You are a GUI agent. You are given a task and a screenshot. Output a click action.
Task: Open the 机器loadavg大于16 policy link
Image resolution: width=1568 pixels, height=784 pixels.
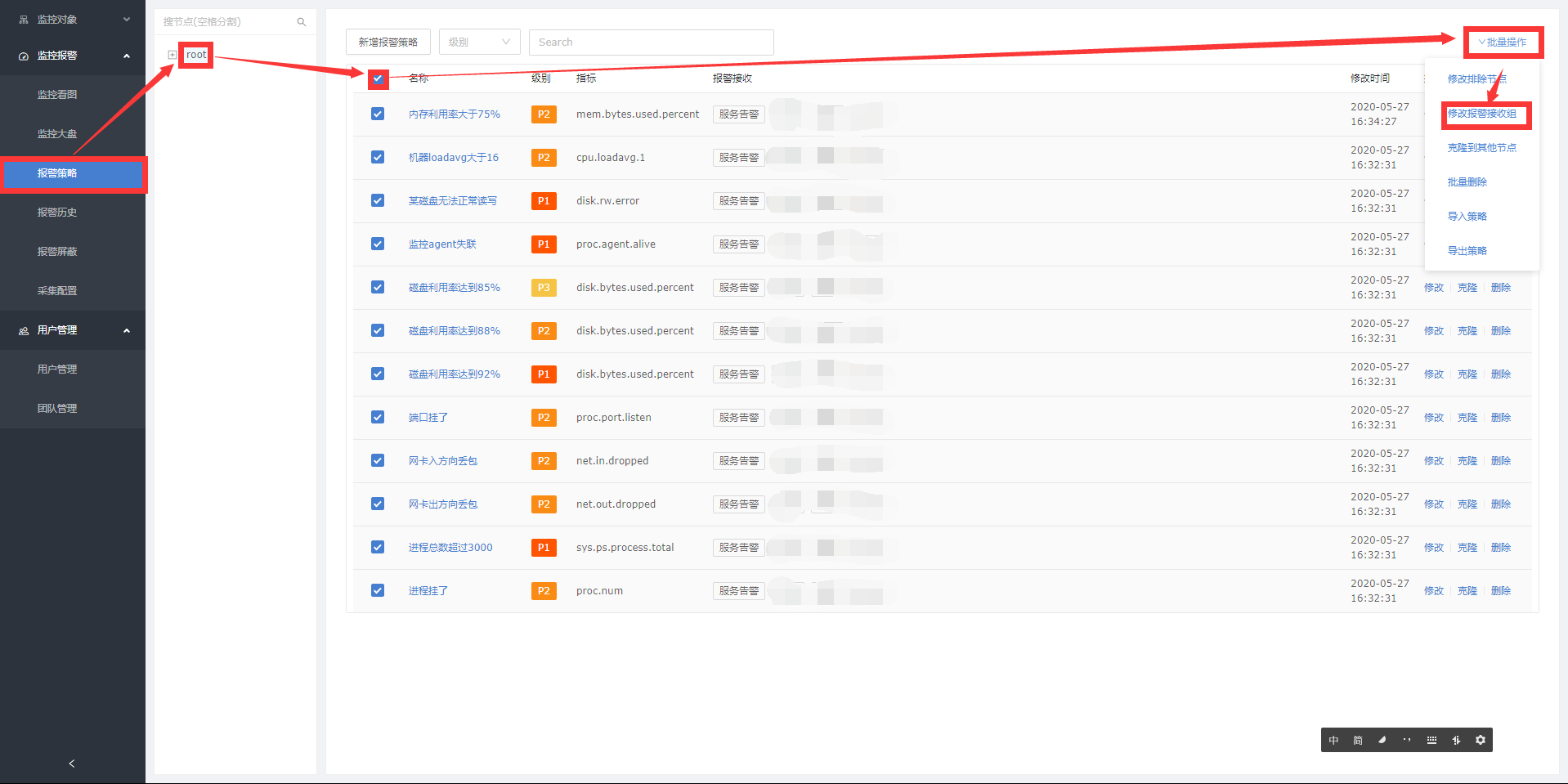point(454,158)
